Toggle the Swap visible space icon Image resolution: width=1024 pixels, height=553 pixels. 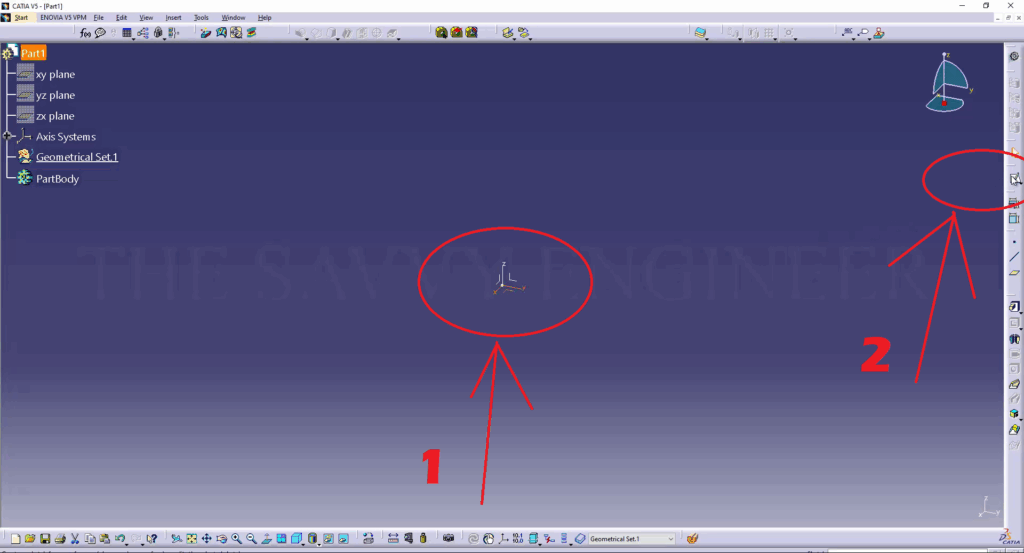344,539
